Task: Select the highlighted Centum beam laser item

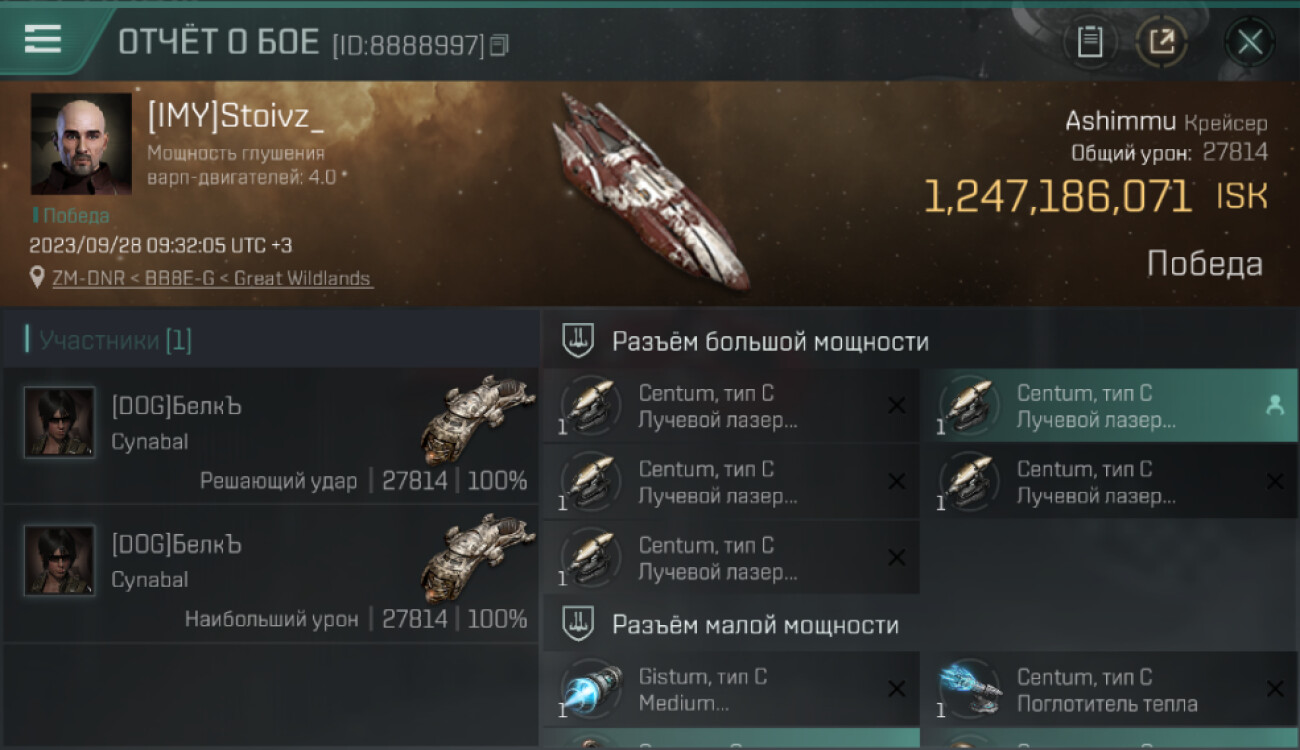Action: (x=1109, y=406)
